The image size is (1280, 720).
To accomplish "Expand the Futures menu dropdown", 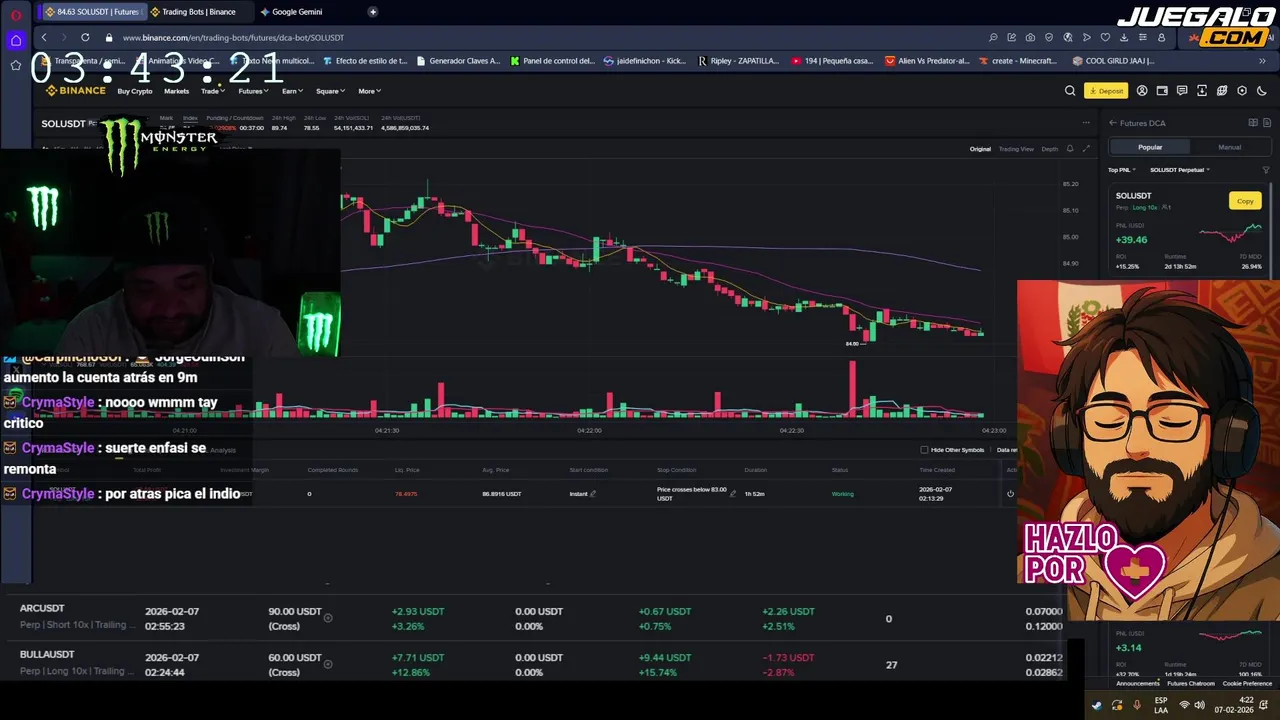I will point(253,91).
